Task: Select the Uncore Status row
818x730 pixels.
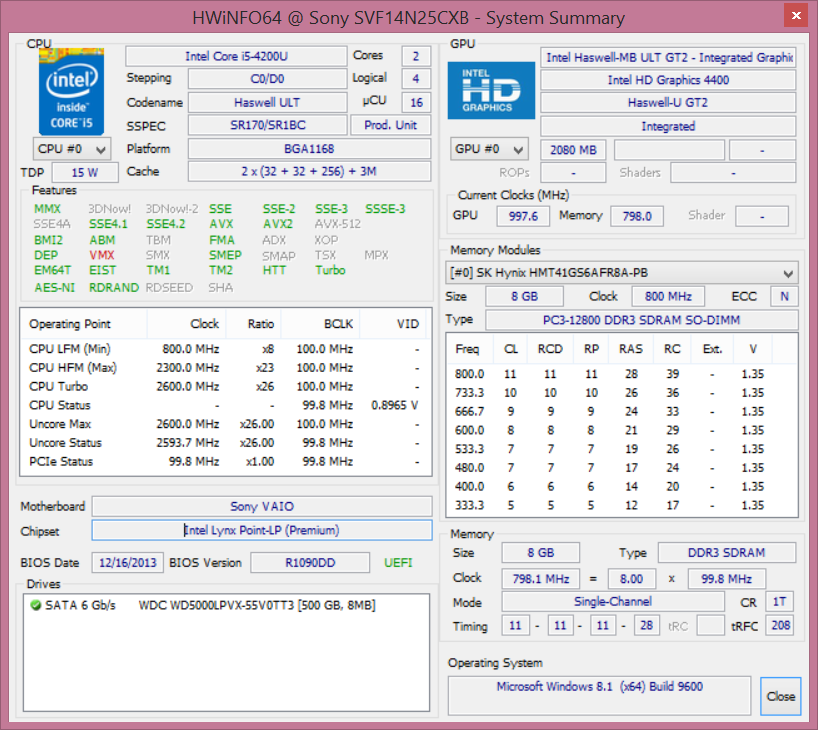Action: click(x=224, y=443)
